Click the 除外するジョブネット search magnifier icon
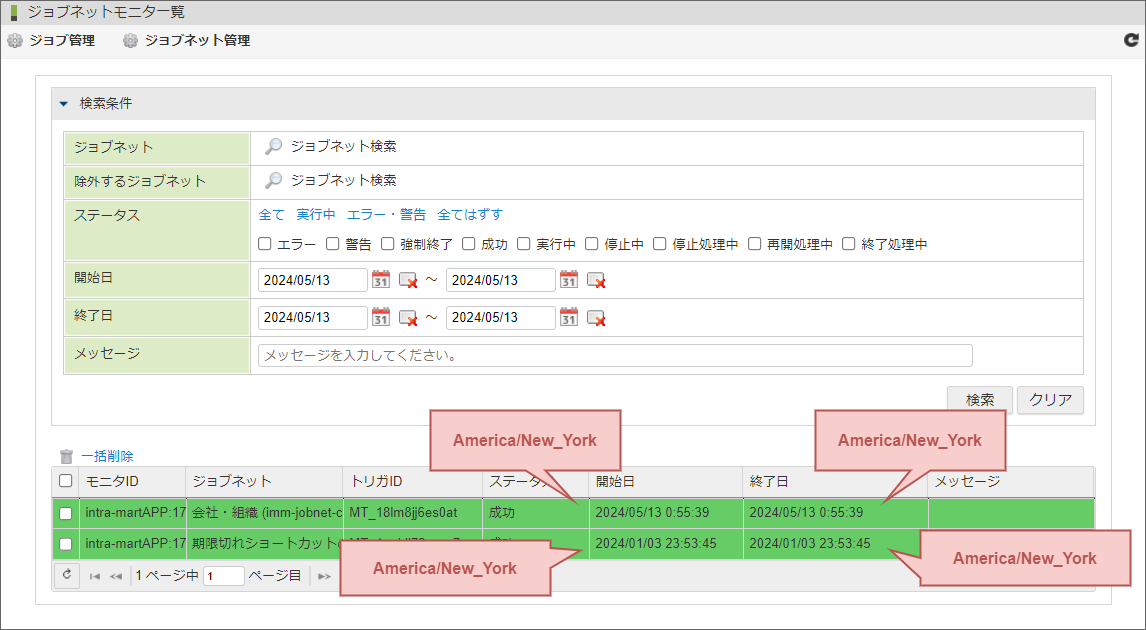Screen dimensions: 1146x630 pyautogui.click(x=273, y=181)
